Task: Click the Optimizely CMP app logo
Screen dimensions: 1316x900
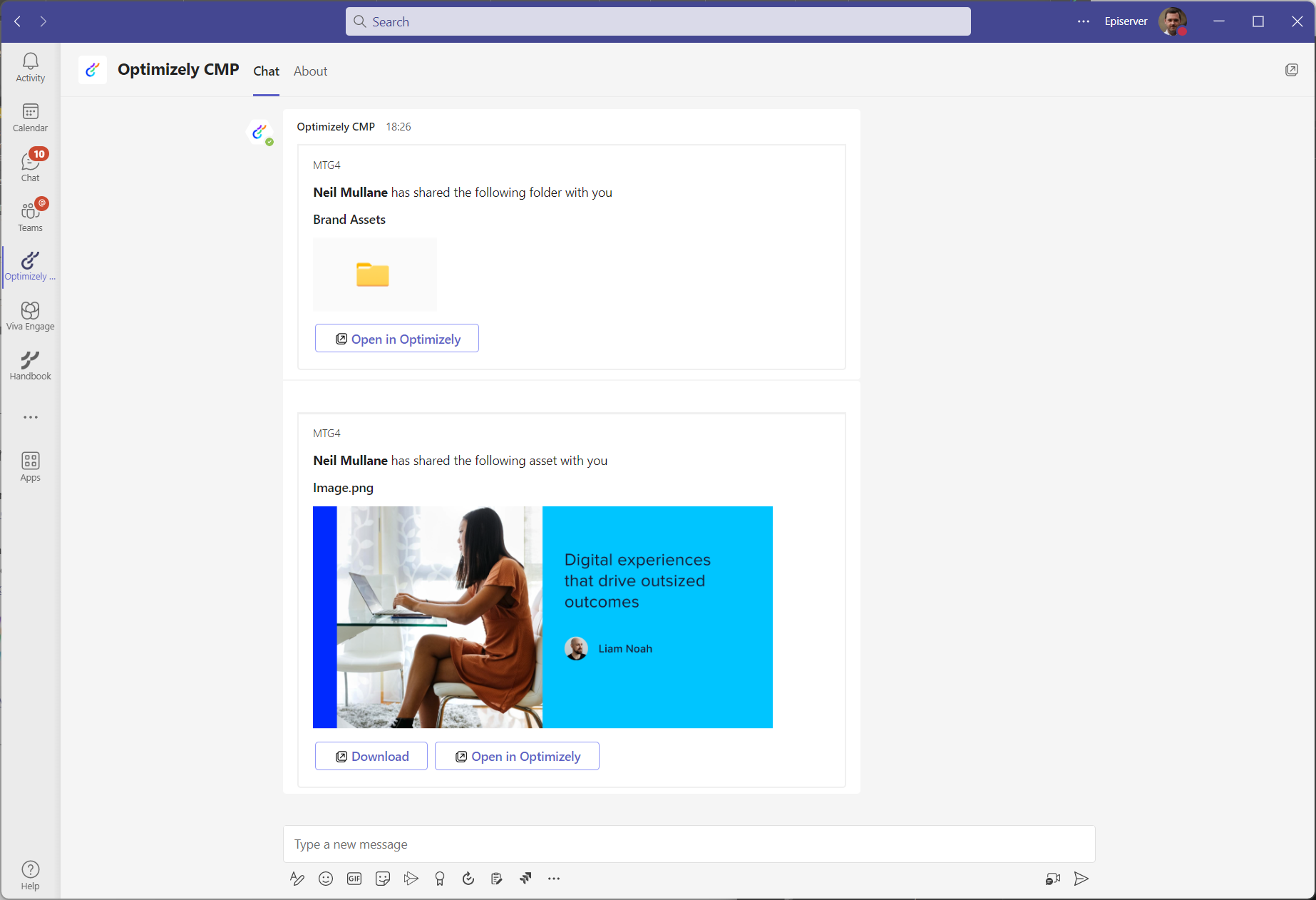Action: point(93,70)
